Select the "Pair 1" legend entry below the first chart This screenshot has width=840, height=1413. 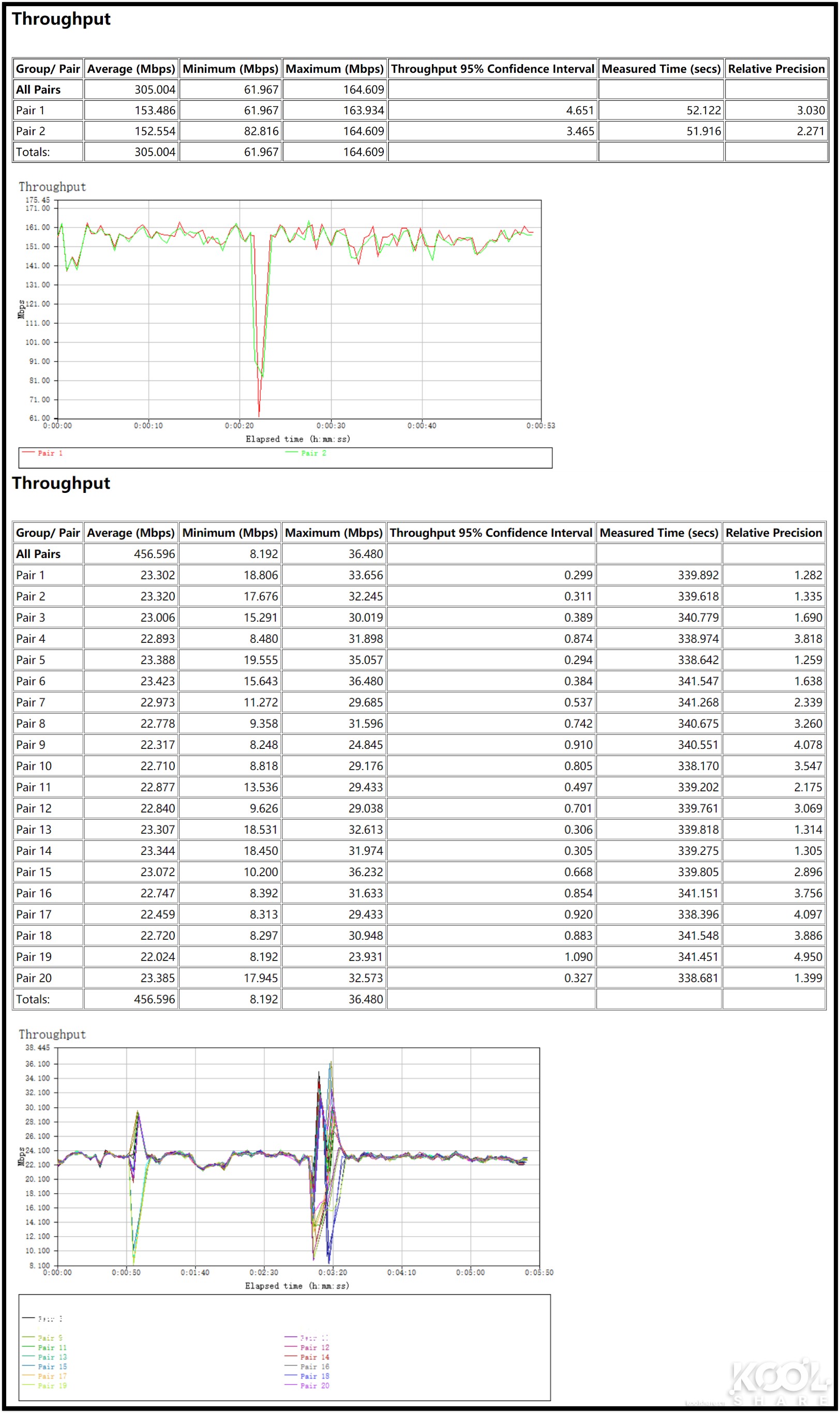(x=51, y=453)
